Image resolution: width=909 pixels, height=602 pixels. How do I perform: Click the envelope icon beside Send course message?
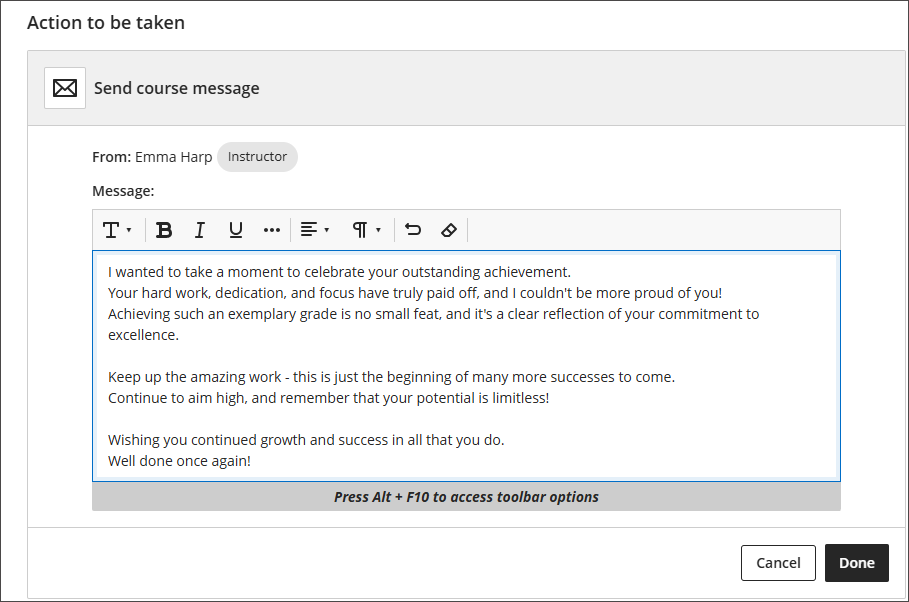[x=64, y=88]
